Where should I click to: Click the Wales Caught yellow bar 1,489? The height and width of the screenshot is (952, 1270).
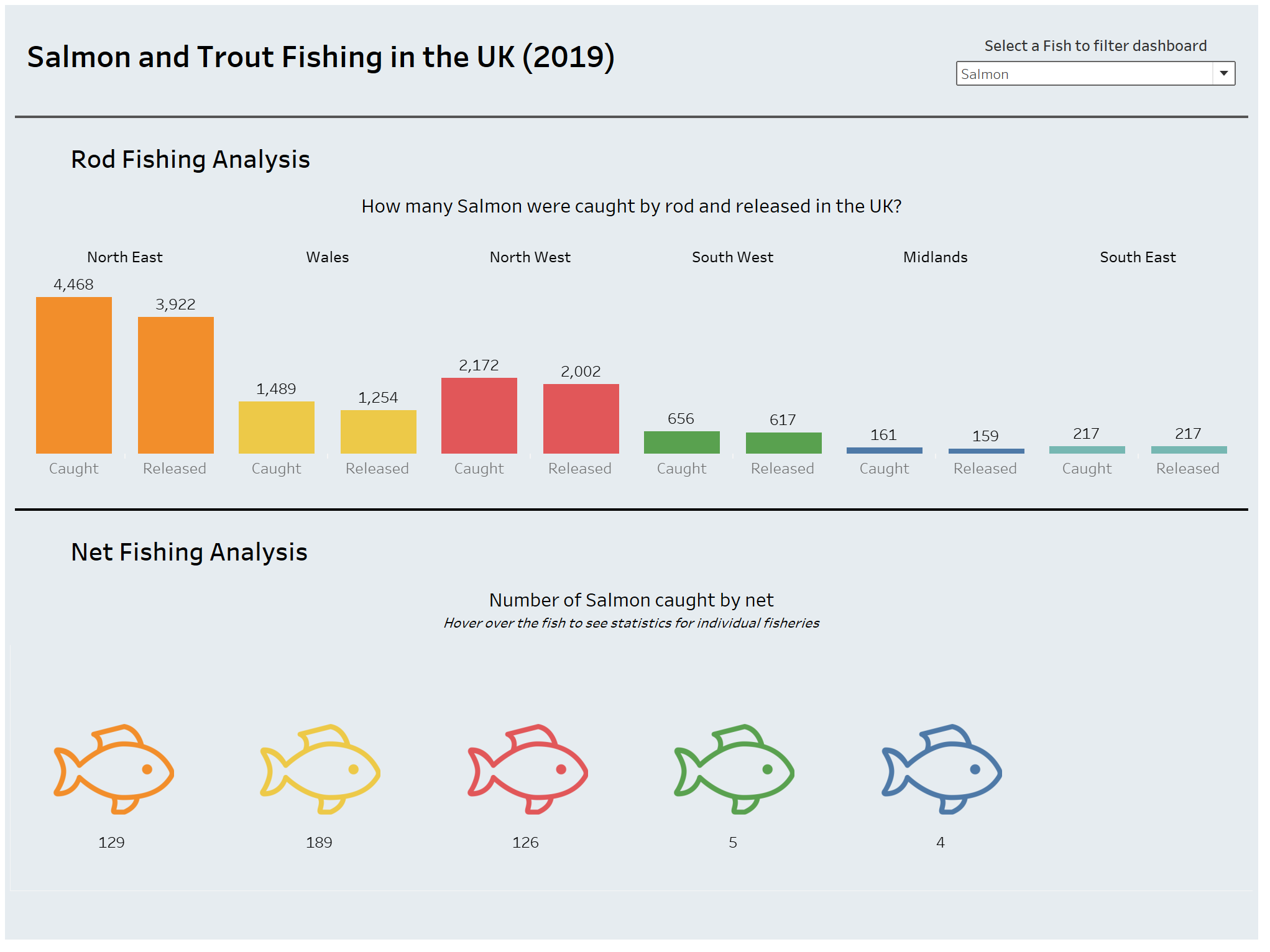pos(277,427)
